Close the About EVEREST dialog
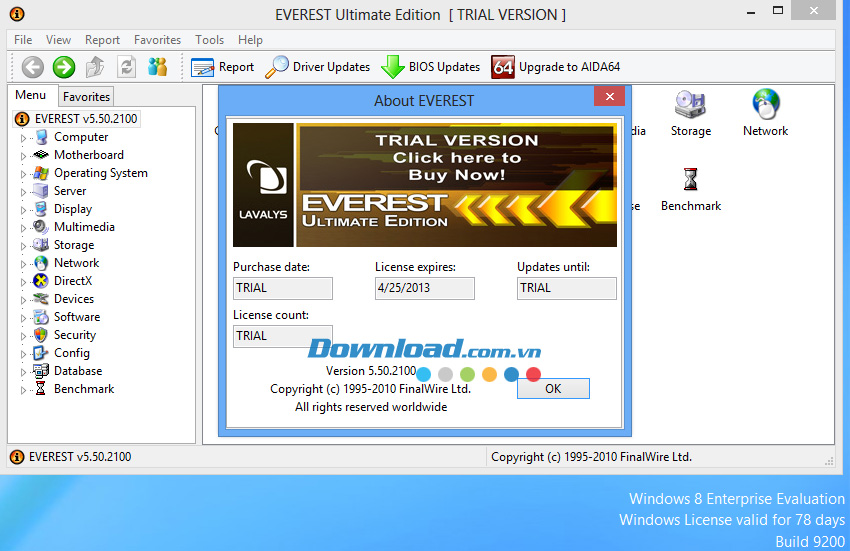 (610, 97)
